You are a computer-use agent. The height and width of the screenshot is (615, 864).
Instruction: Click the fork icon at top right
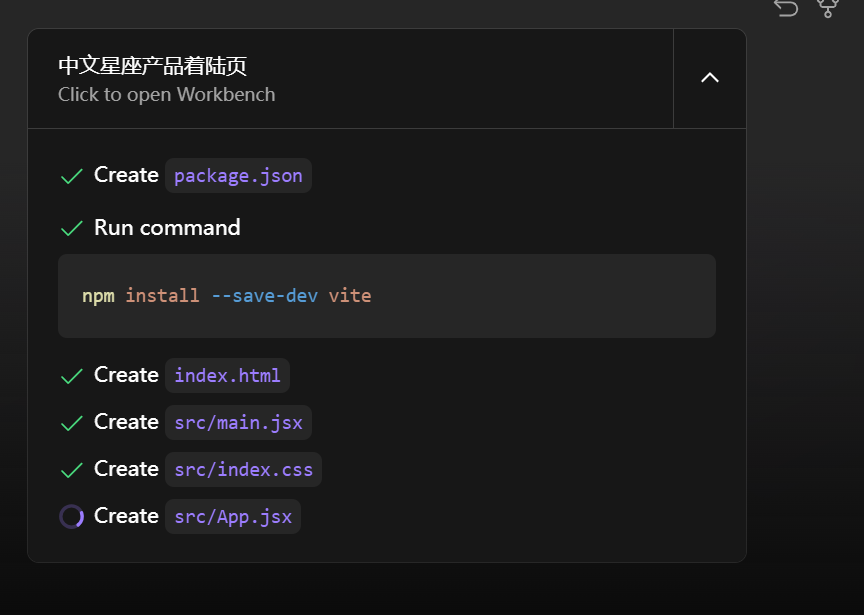pyautogui.click(x=828, y=8)
